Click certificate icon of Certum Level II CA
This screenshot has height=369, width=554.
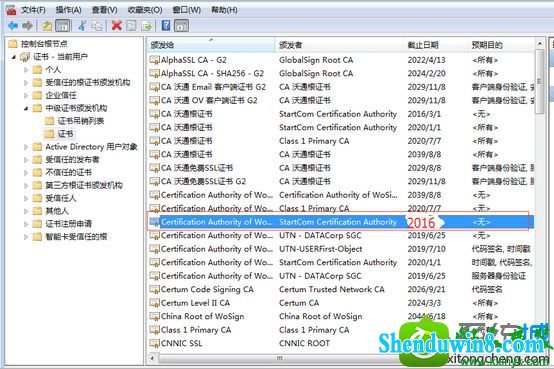[154, 303]
